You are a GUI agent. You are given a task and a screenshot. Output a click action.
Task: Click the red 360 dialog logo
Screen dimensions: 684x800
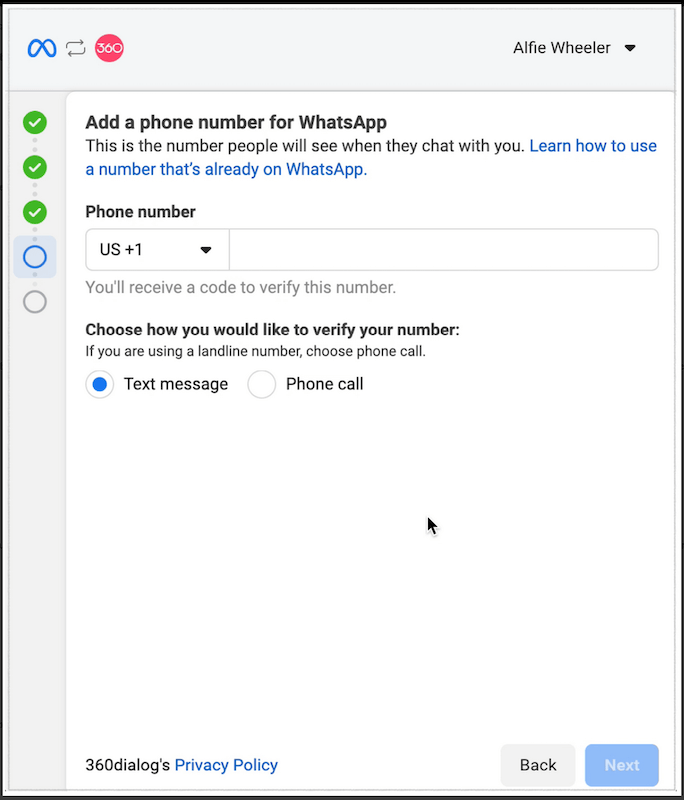109,48
